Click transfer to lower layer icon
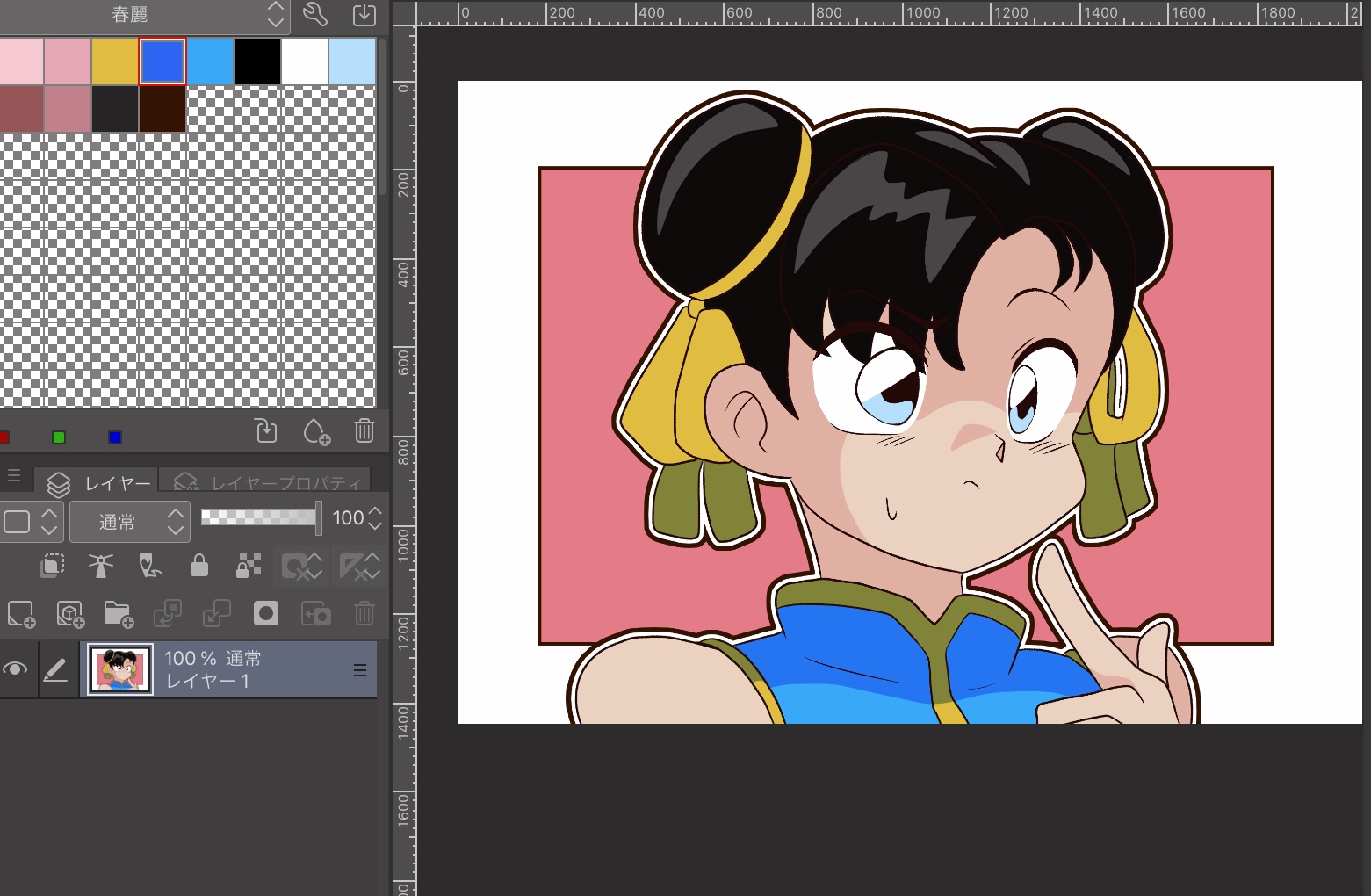This screenshot has width=1371, height=896. (168, 613)
